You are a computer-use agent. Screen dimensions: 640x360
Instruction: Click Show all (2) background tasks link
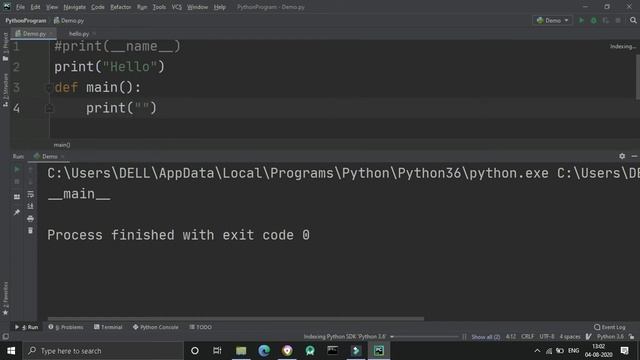[485, 337]
